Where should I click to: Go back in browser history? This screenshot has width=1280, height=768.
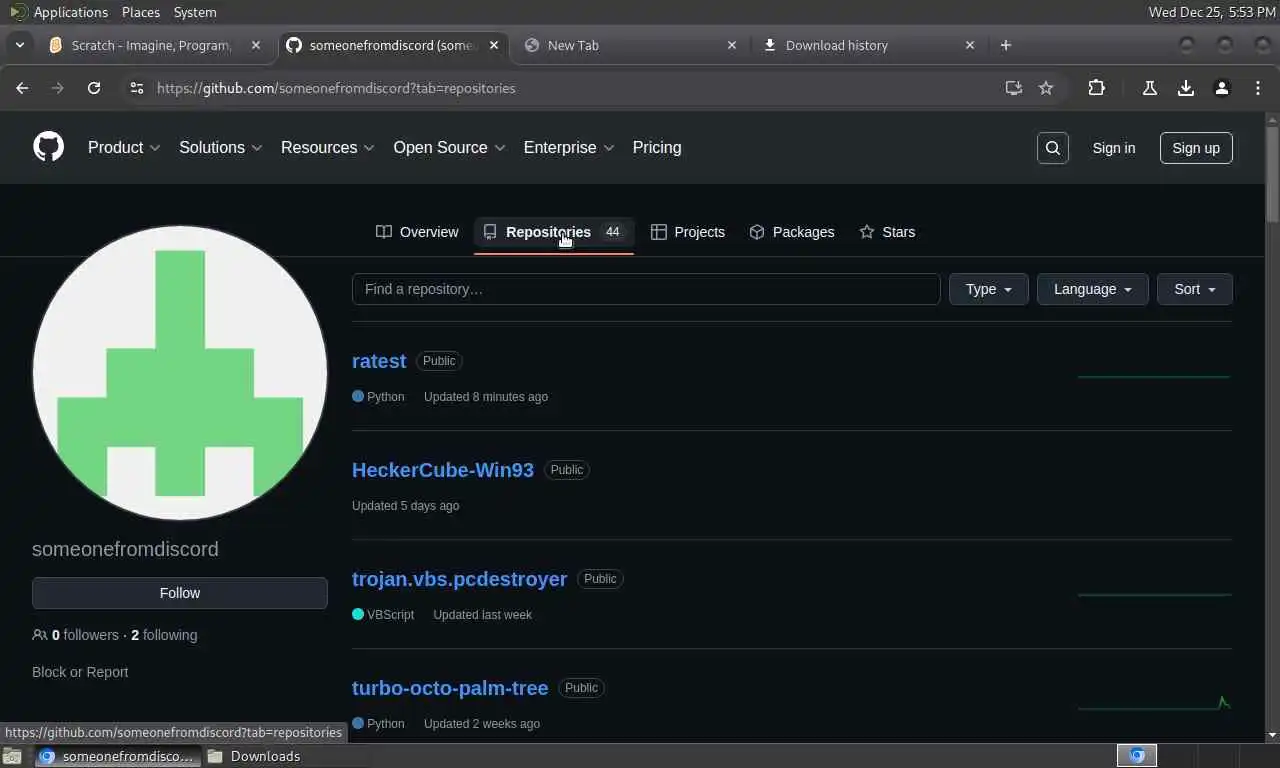(22, 88)
